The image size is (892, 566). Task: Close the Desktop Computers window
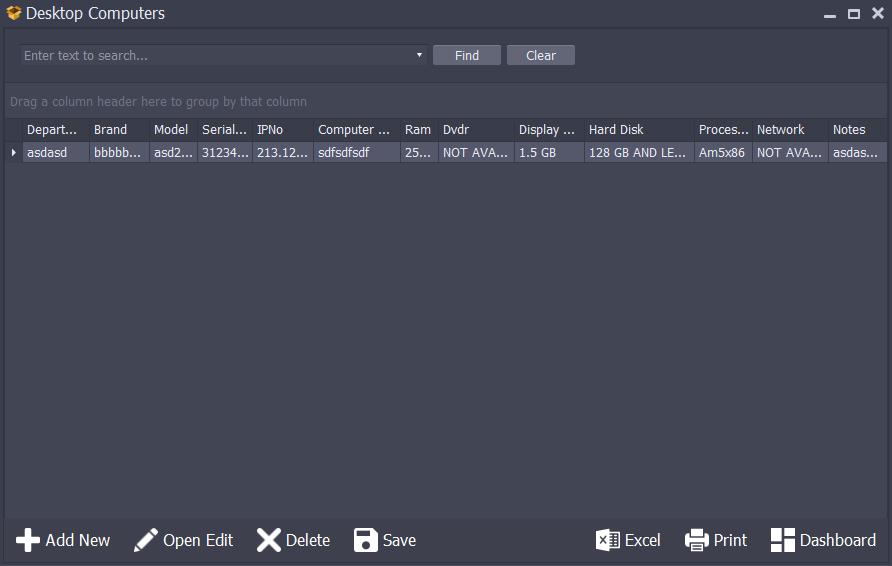tap(878, 13)
